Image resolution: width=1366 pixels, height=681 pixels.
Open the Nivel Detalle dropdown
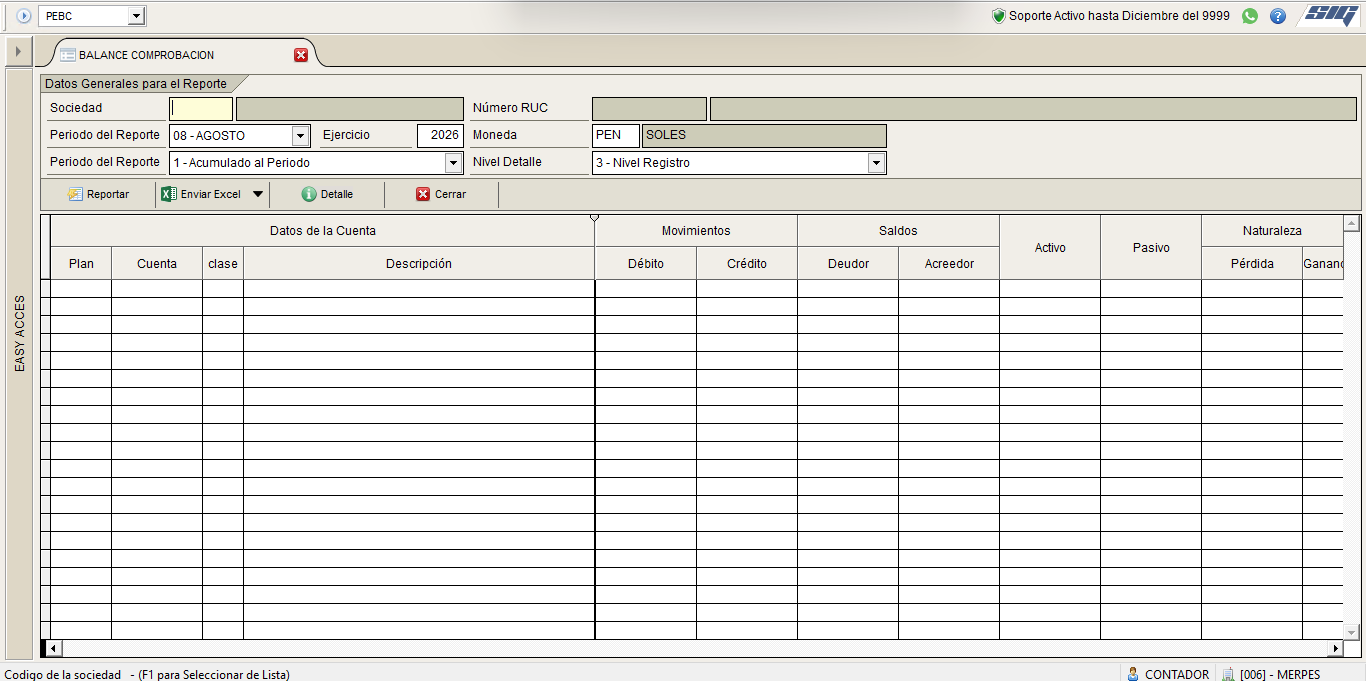(x=876, y=162)
